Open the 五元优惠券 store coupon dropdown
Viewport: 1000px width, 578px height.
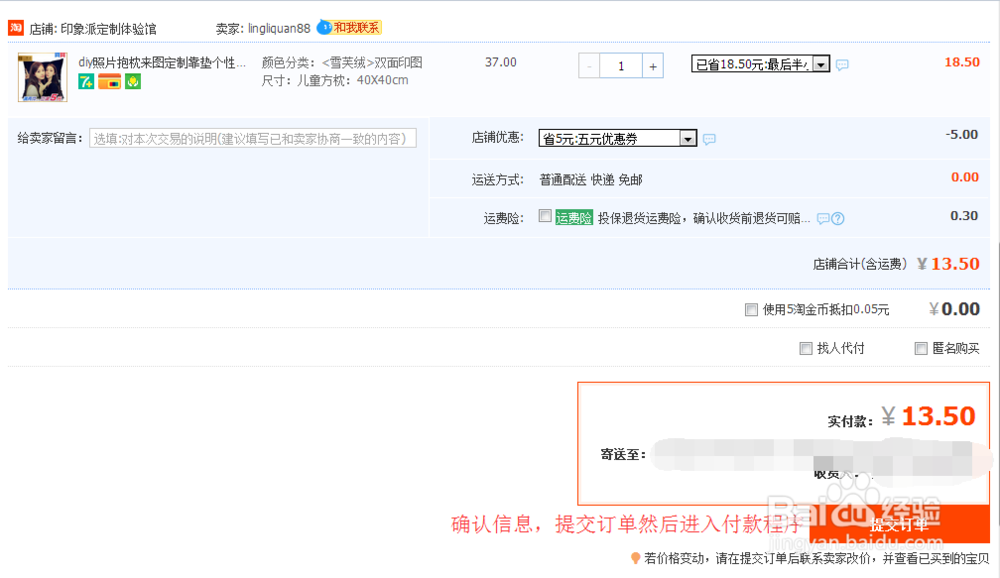[x=687, y=138]
